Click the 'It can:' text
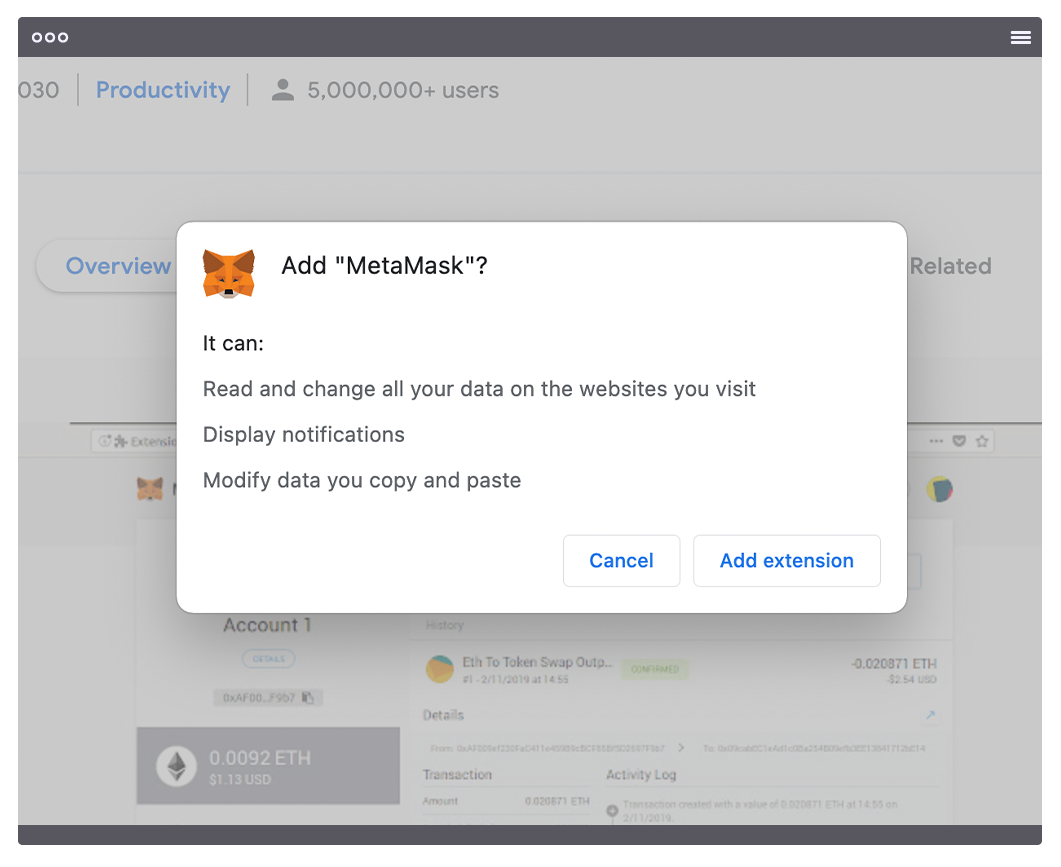 [x=233, y=344]
